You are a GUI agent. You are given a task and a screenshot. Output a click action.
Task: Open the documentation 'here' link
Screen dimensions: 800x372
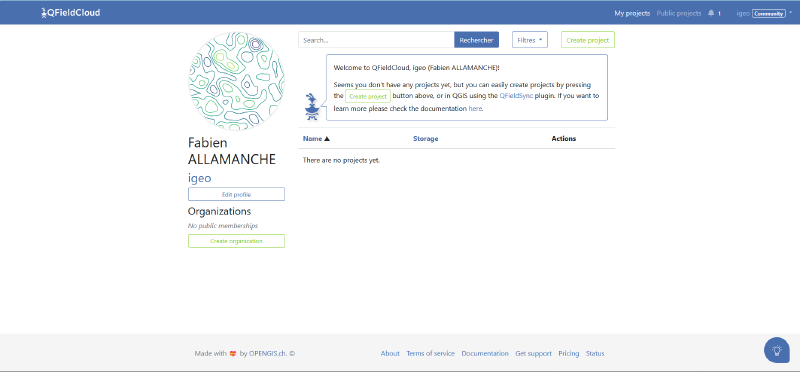[474, 108]
